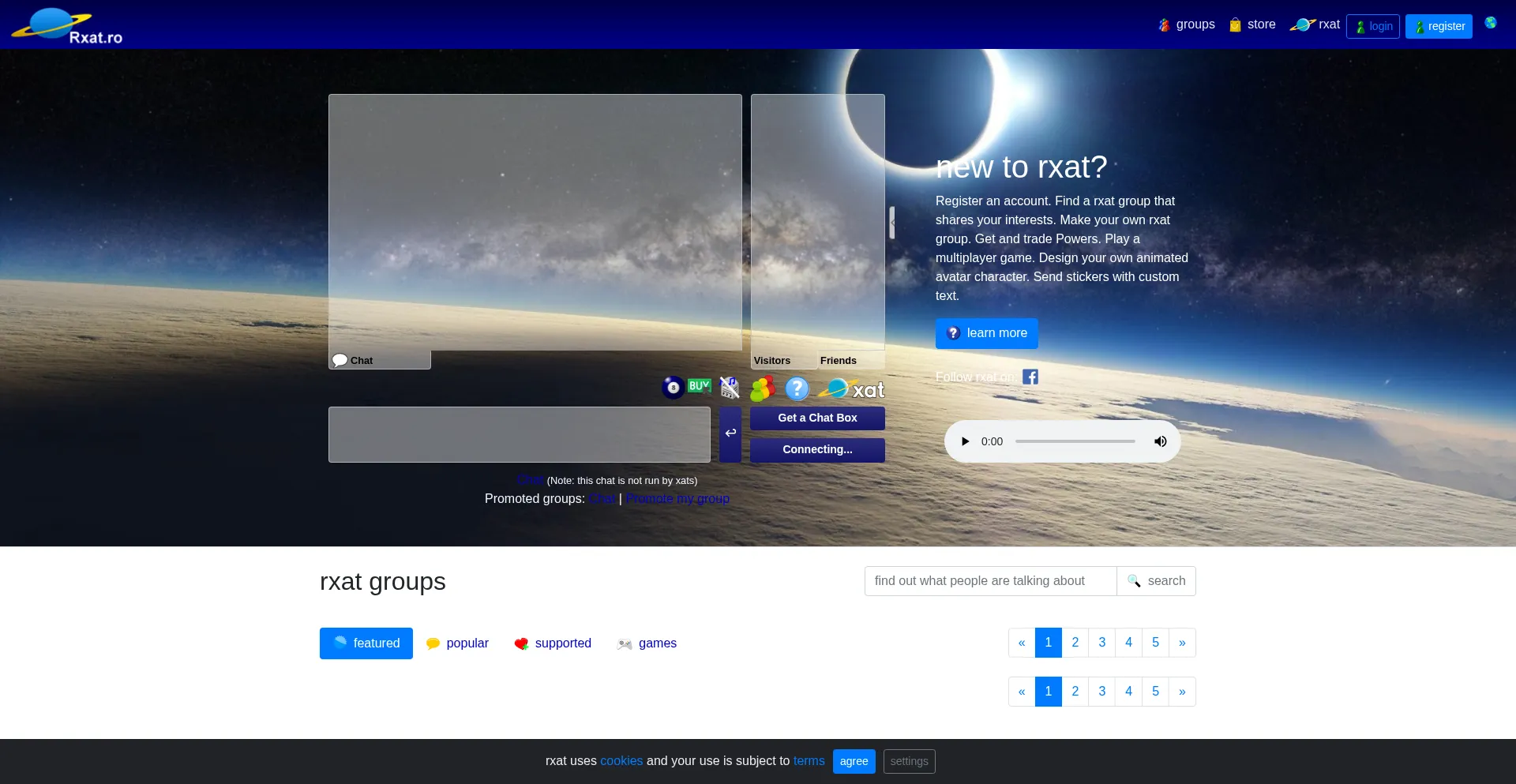This screenshot has height=784, width=1516.
Task: Select the supported groups tab
Action: click(553, 643)
